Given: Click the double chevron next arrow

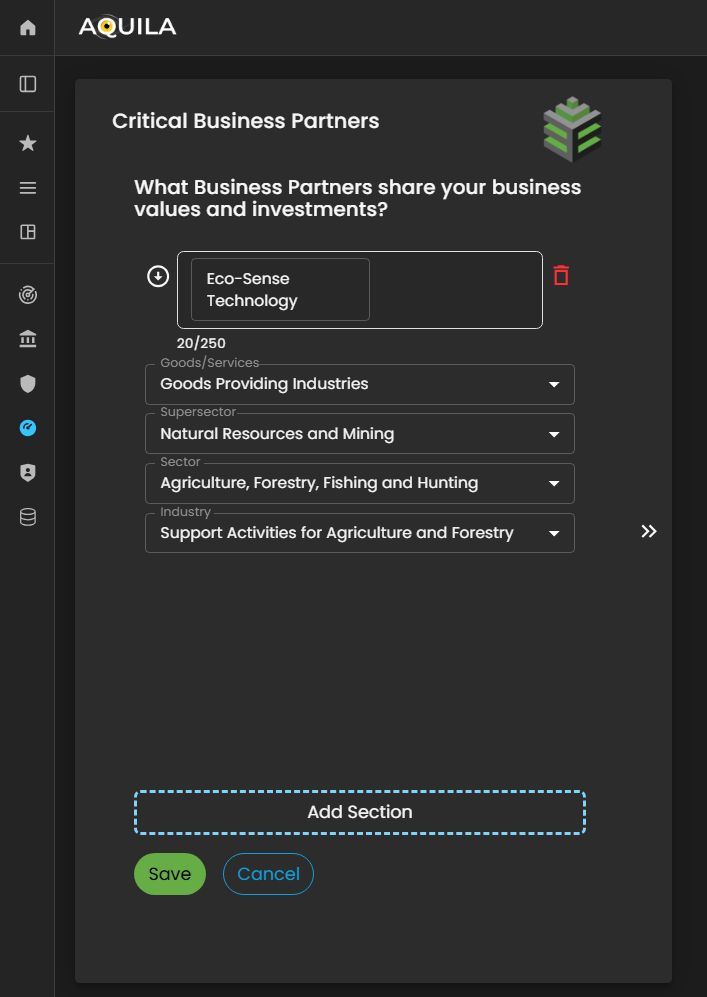Looking at the screenshot, I should [x=649, y=531].
